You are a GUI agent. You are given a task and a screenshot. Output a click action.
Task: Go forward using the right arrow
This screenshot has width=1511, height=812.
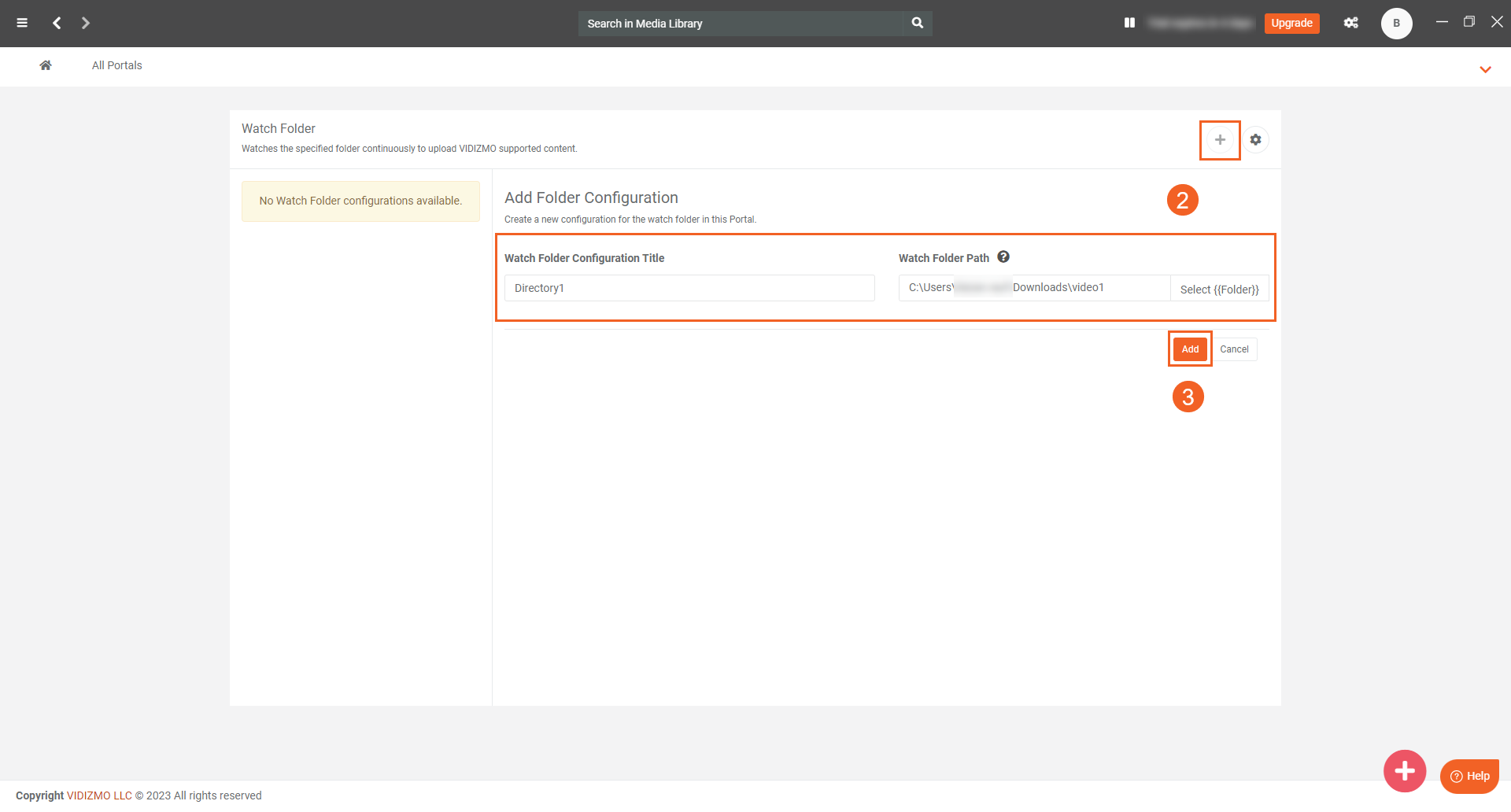pyautogui.click(x=86, y=23)
